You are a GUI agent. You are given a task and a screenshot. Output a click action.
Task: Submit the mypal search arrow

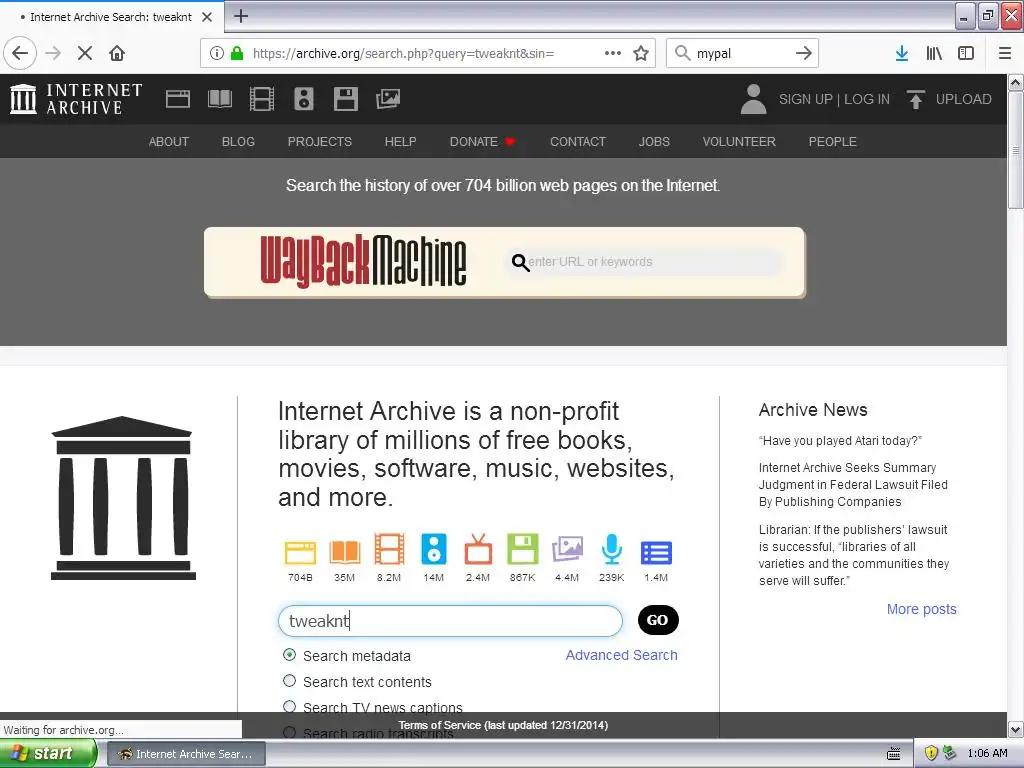click(804, 53)
